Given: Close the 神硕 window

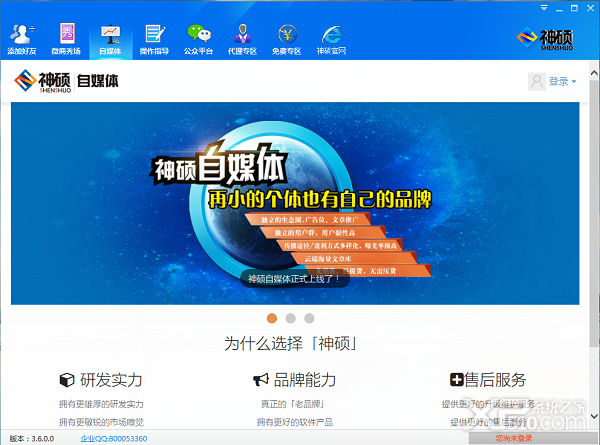Looking at the screenshot, I should coord(590,8).
